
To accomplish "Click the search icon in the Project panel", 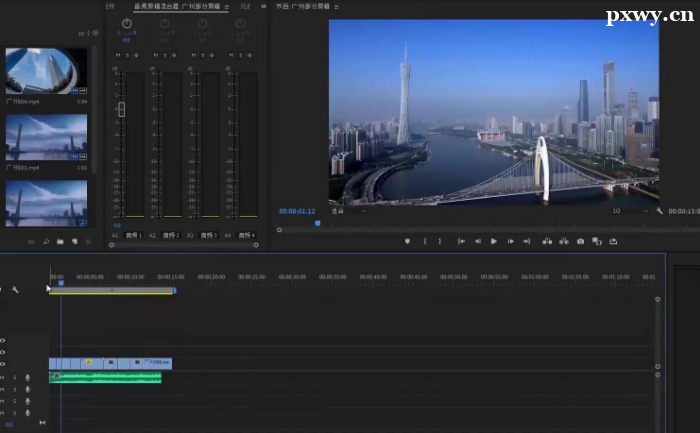I will coord(46,242).
